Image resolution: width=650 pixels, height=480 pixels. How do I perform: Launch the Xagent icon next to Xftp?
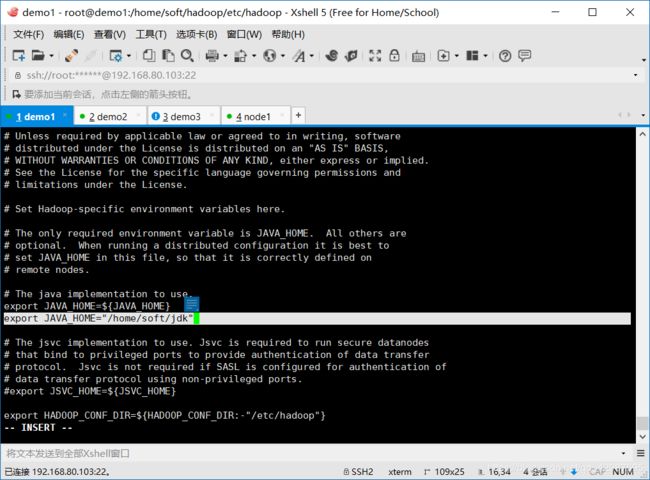351,56
